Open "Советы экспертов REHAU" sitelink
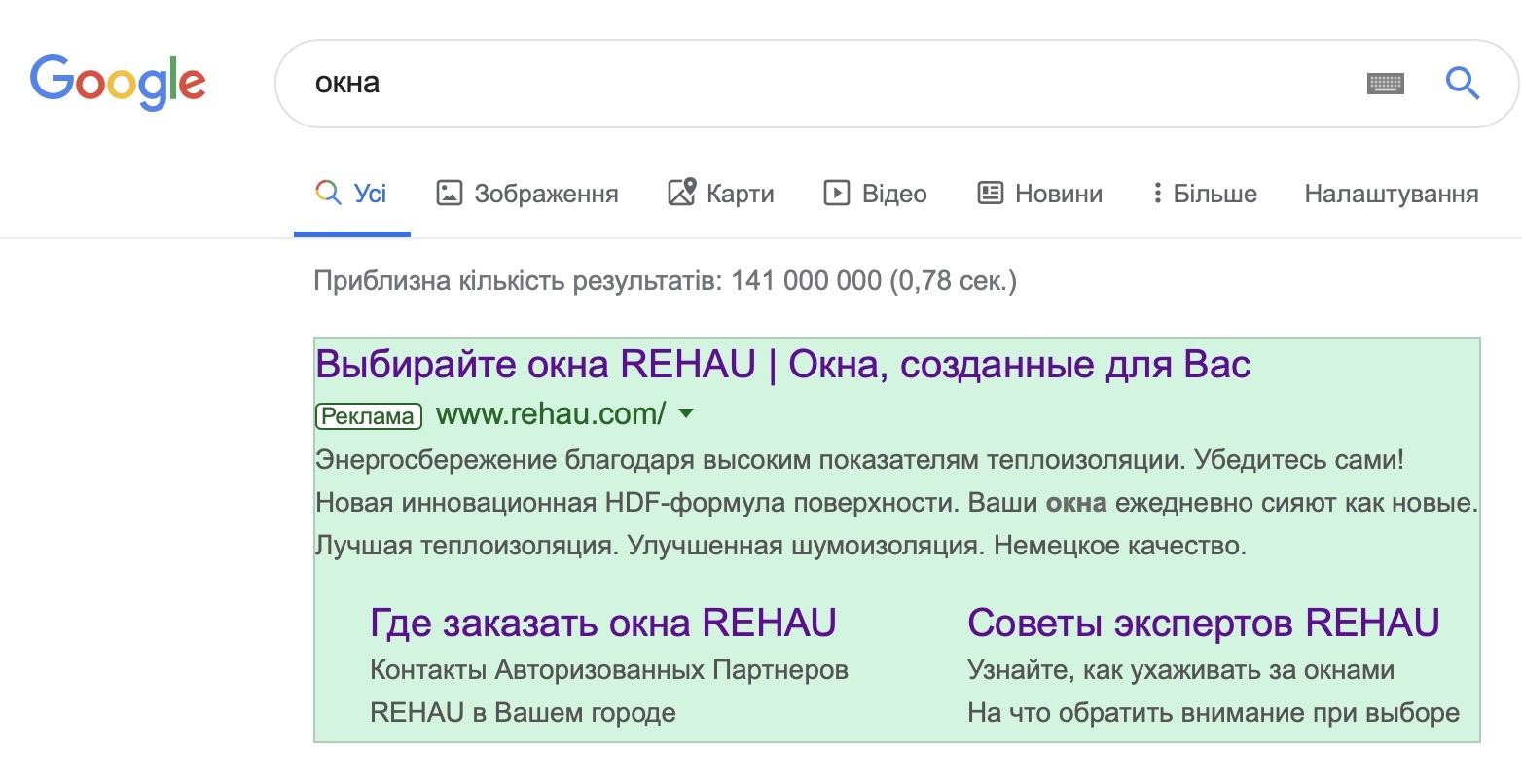Viewport: 1522px width, 784px height. click(1204, 623)
